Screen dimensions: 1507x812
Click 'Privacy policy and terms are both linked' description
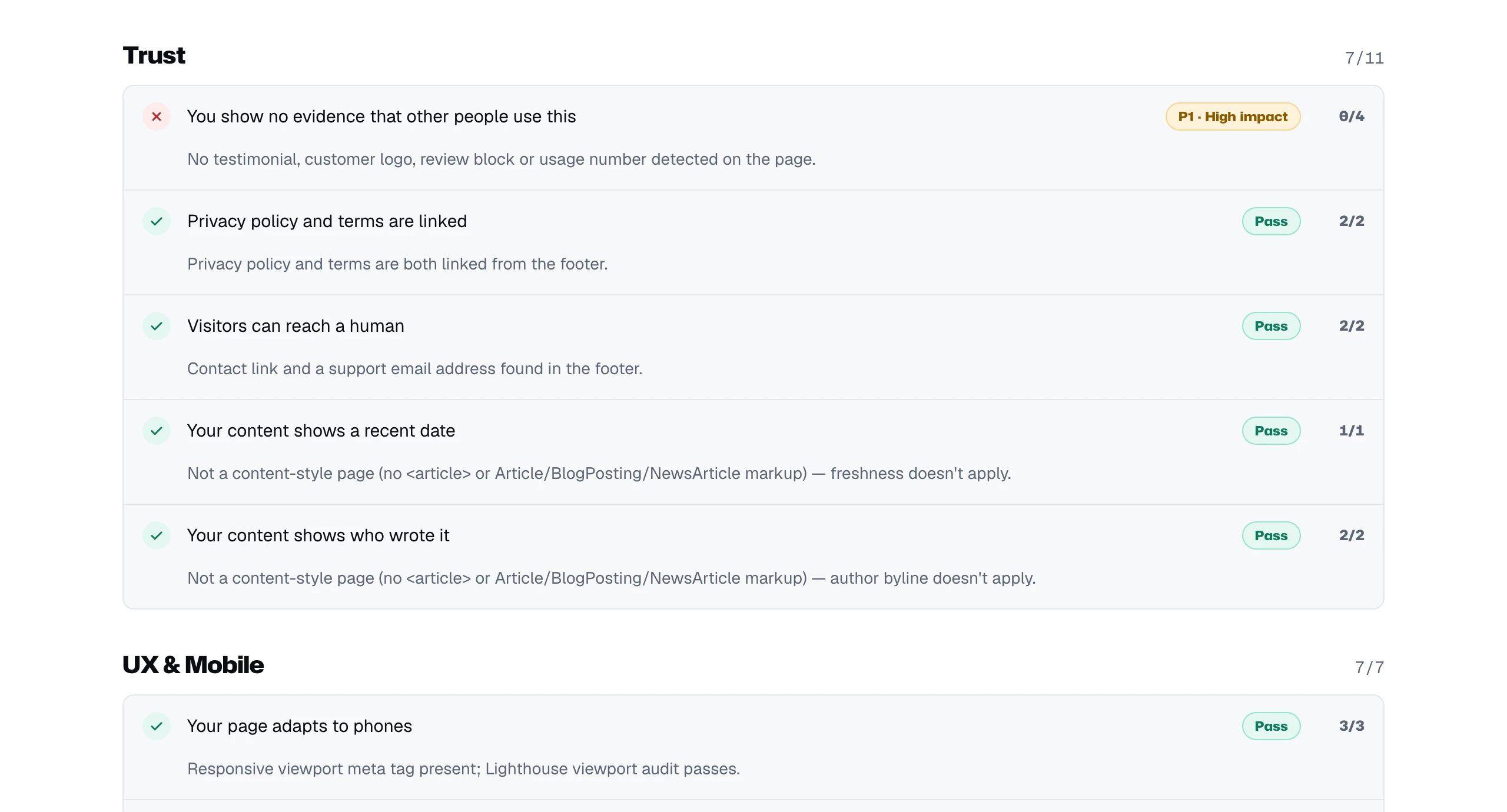coord(397,264)
